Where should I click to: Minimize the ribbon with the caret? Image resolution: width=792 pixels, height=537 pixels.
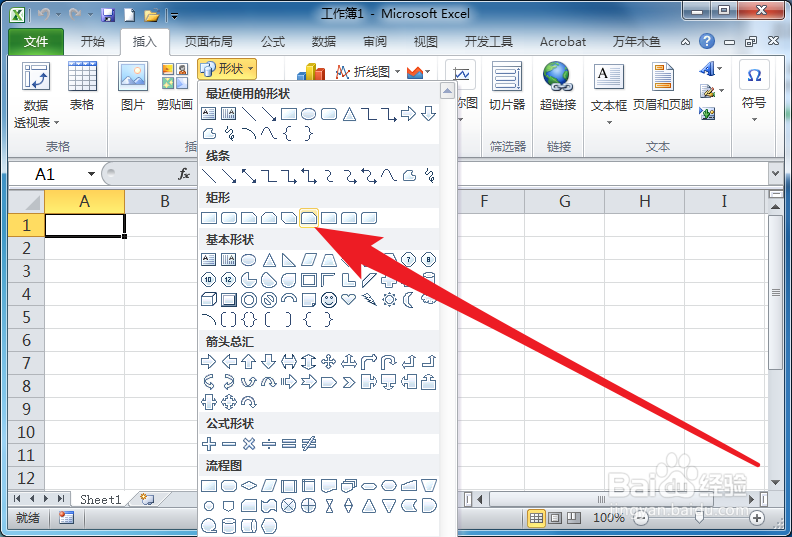point(685,42)
